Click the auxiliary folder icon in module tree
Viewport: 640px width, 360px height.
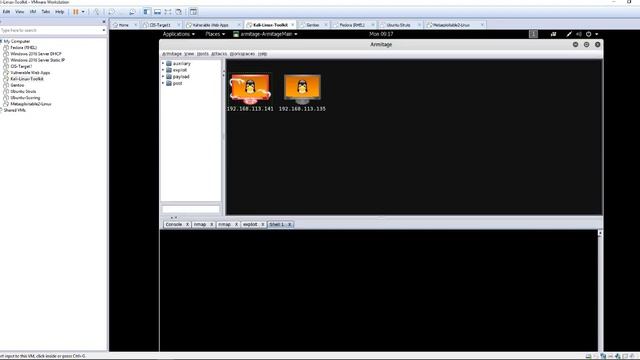[x=169, y=64]
